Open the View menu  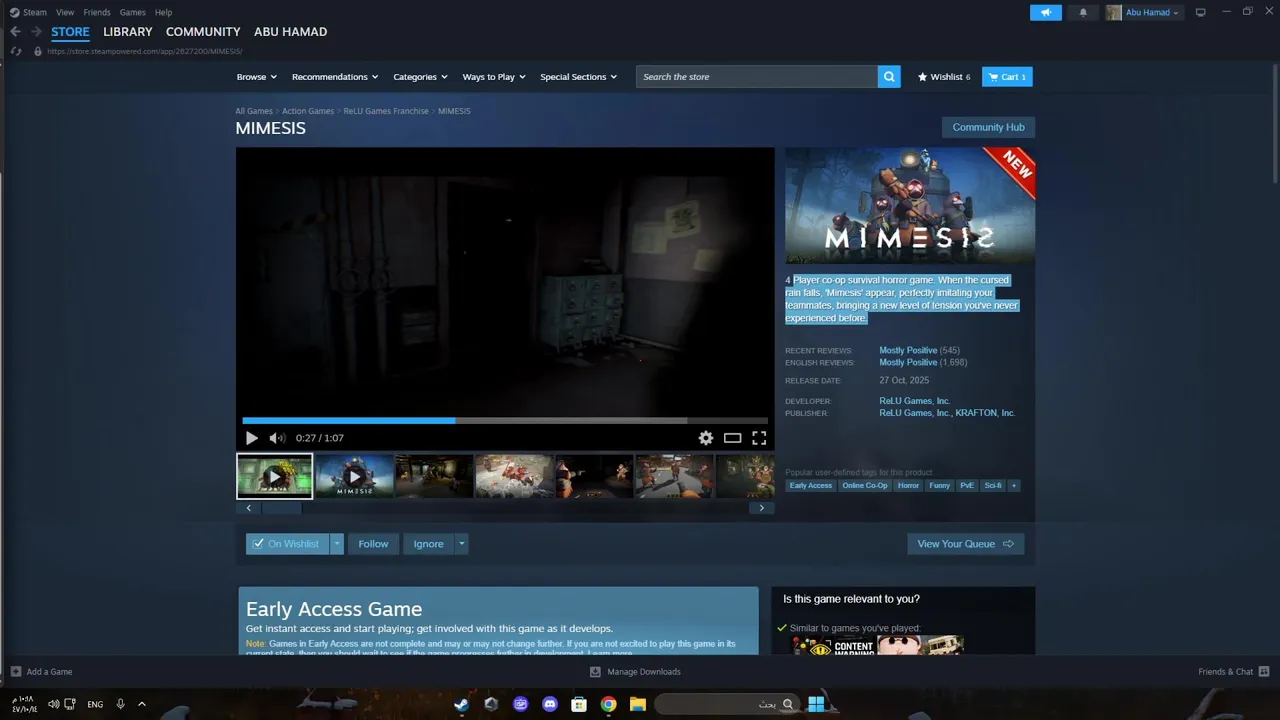(65, 12)
